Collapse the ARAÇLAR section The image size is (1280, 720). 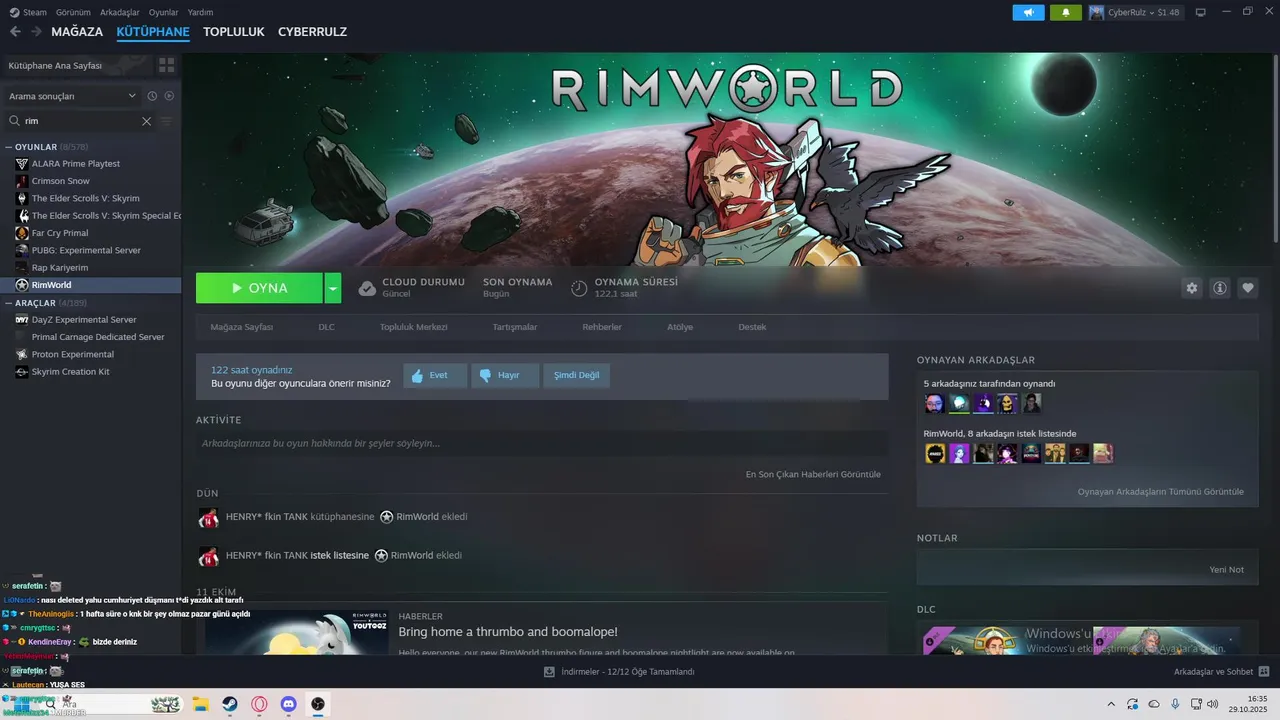click(9, 303)
